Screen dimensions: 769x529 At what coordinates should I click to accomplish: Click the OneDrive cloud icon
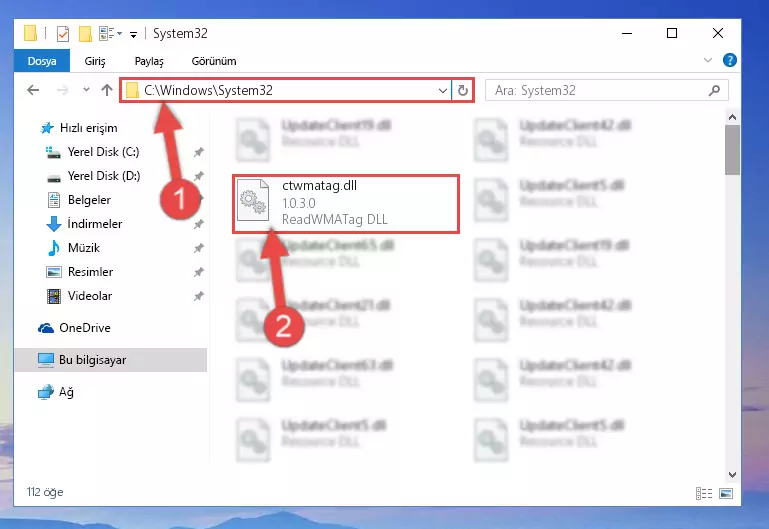[46, 328]
